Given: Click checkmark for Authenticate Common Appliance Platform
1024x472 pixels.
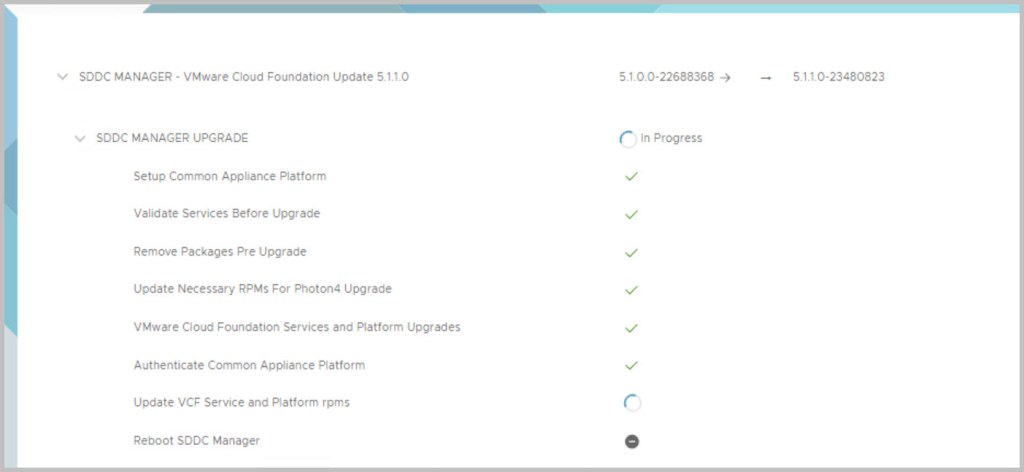Looking at the screenshot, I should 631,365.
